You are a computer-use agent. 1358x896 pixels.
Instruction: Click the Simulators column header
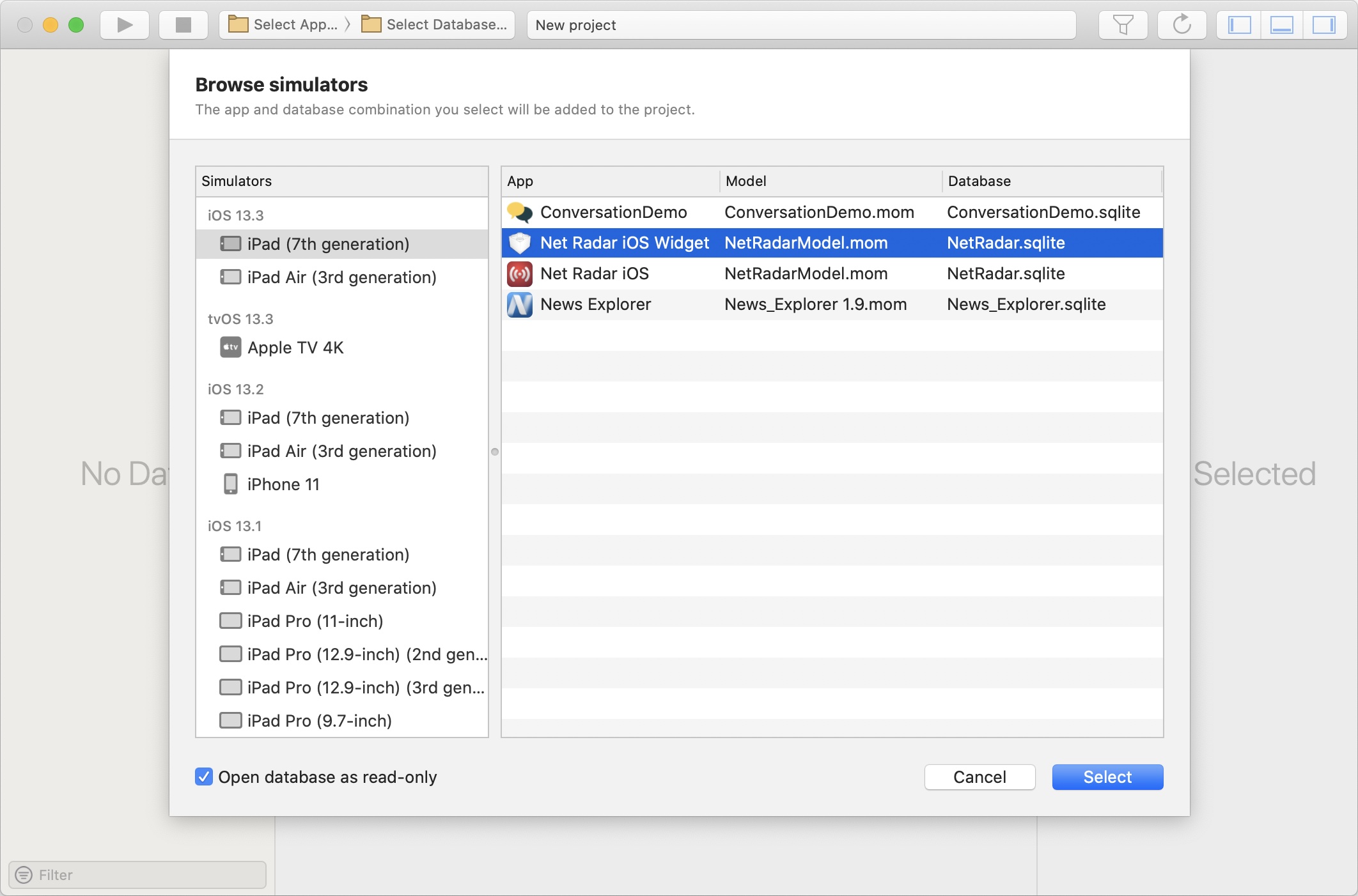point(342,182)
